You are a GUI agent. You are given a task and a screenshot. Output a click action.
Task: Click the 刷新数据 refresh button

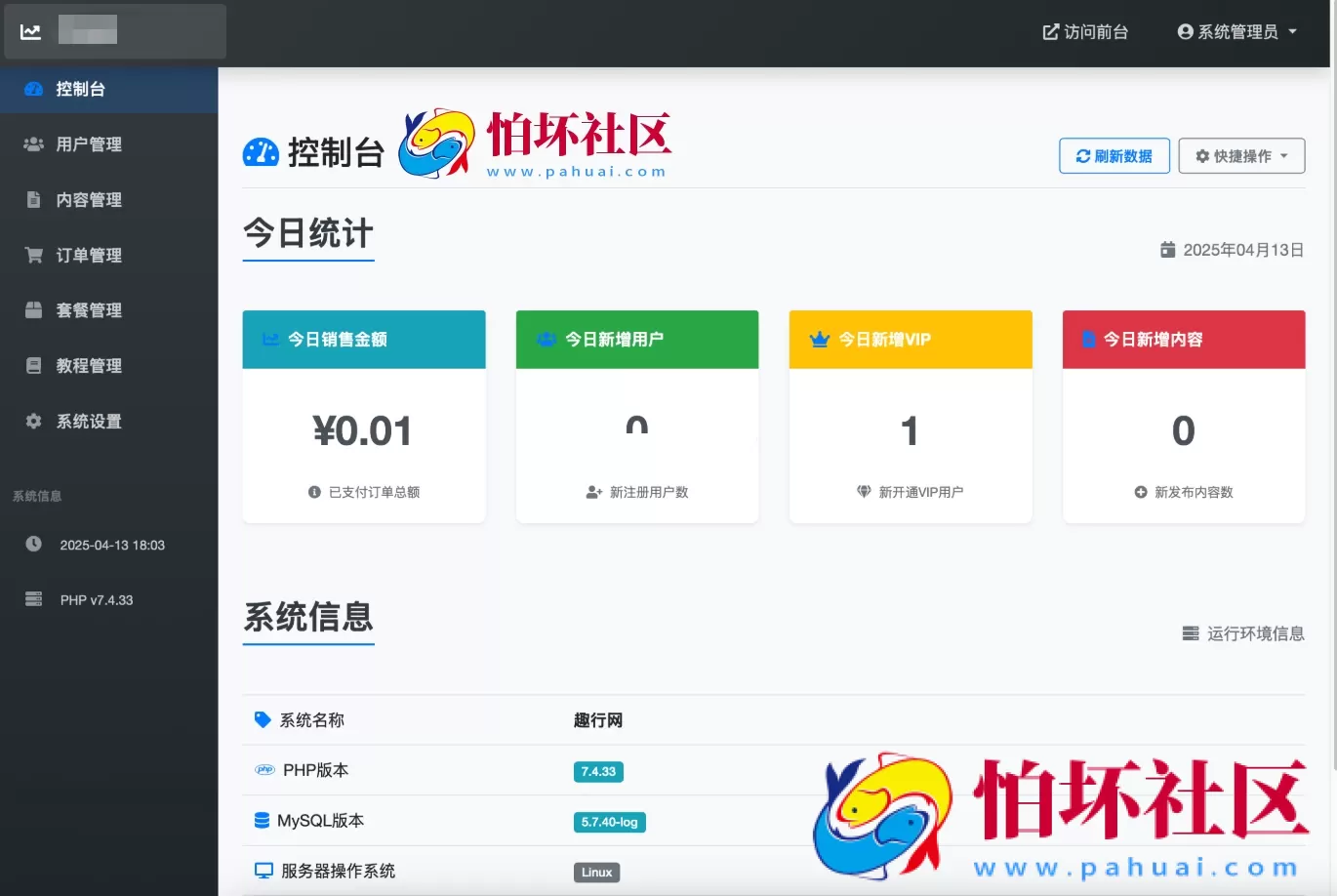[1114, 155]
